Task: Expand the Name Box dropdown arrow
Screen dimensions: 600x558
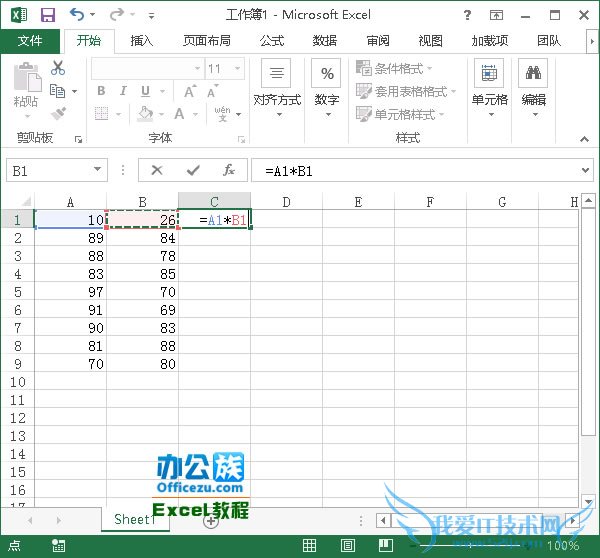Action: coord(98,171)
